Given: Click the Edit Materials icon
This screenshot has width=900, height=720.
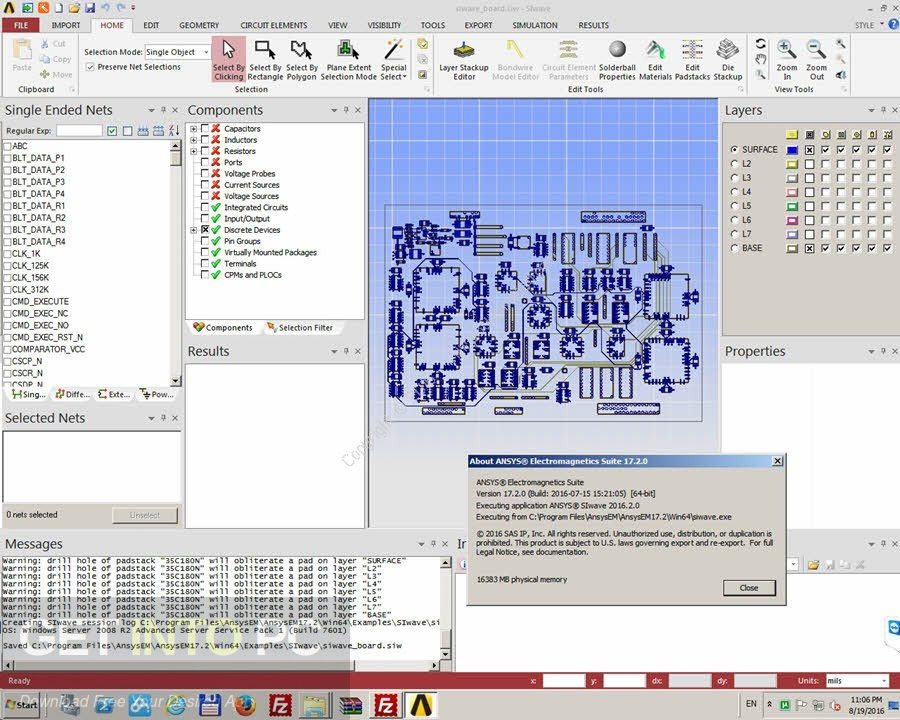Looking at the screenshot, I should (655, 59).
